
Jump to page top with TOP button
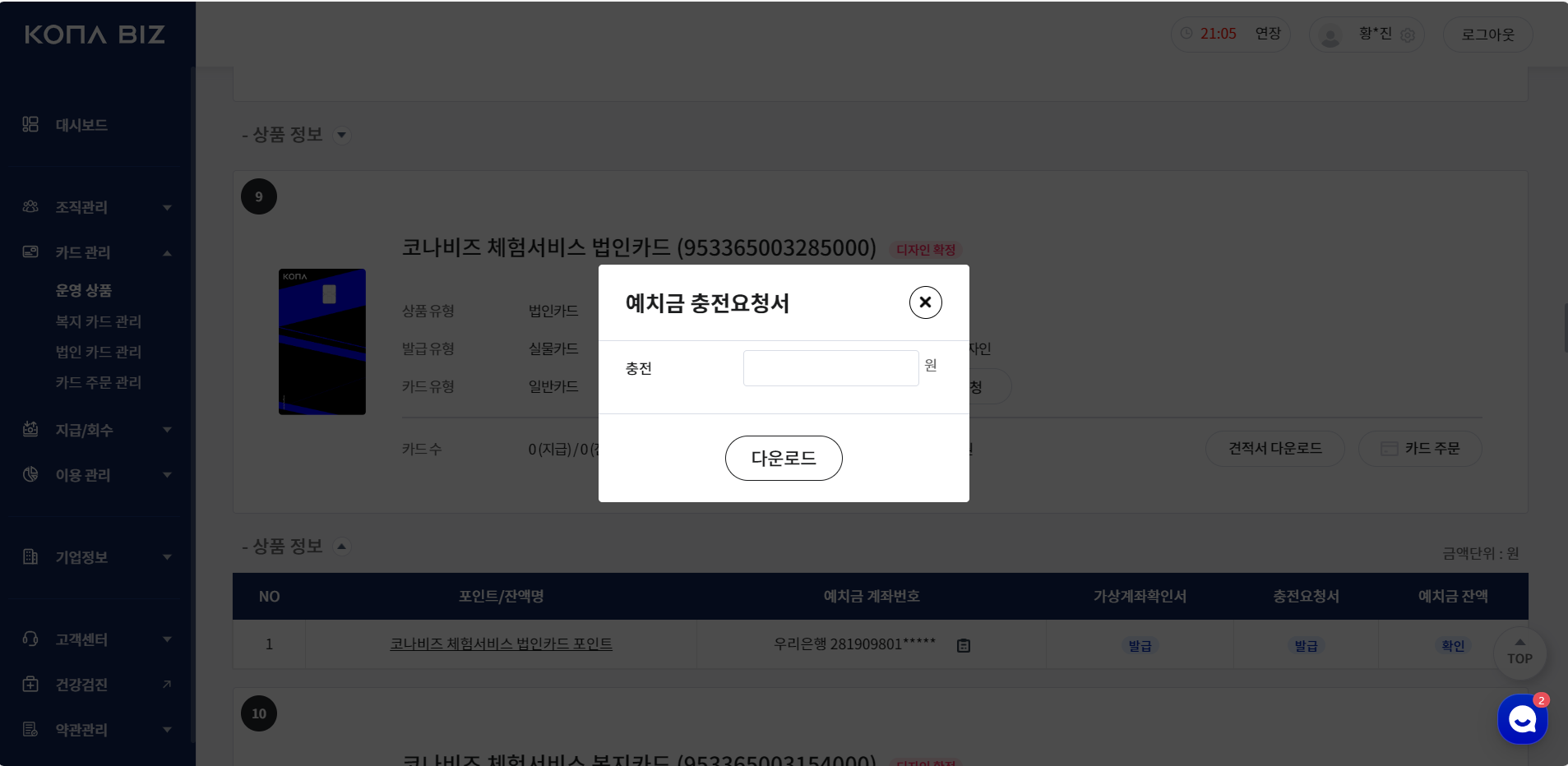(x=1519, y=653)
